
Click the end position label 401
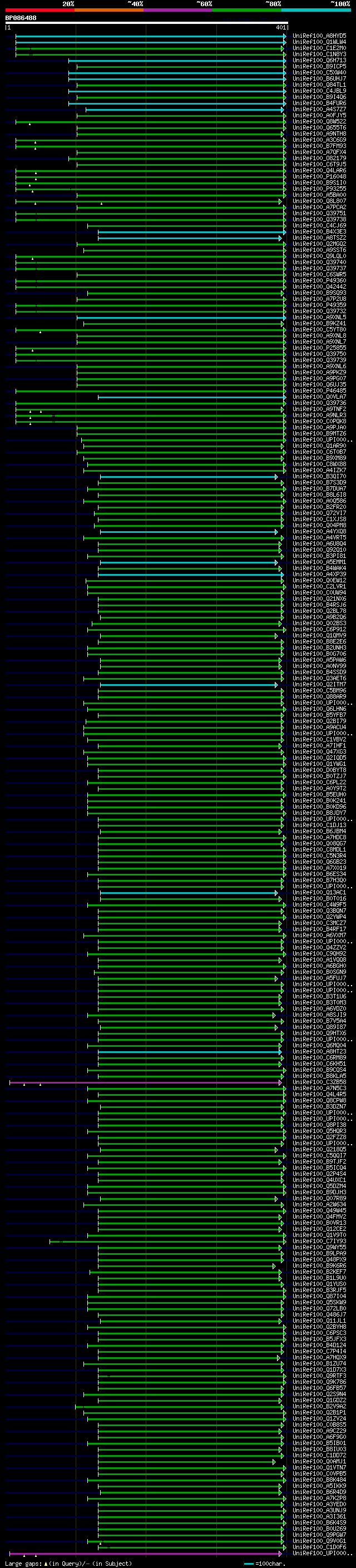[x=280, y=27]
